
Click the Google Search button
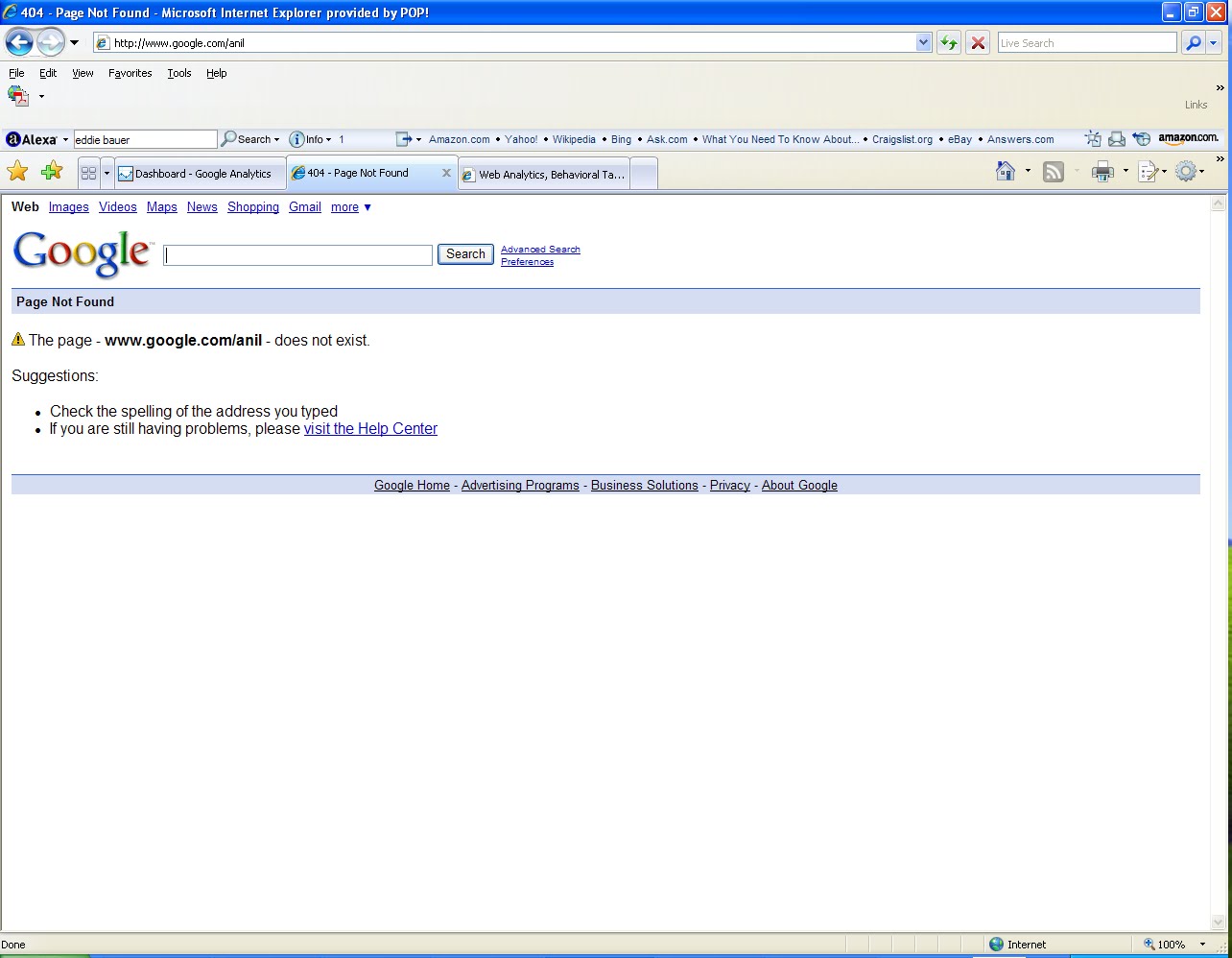[465, 254]
